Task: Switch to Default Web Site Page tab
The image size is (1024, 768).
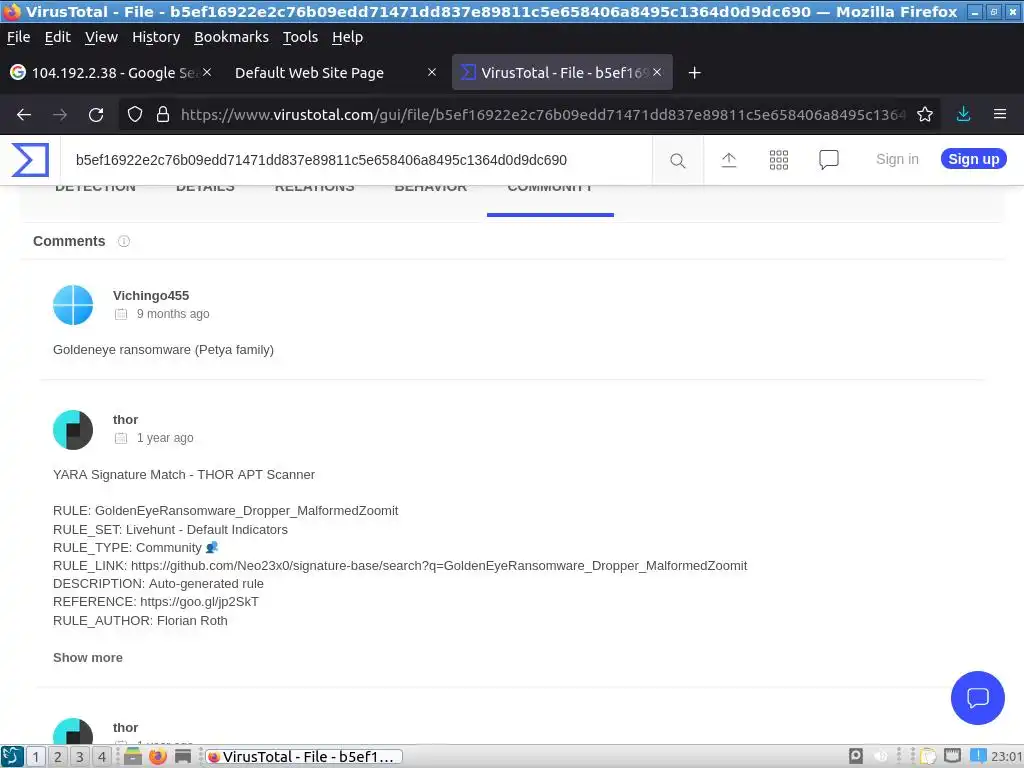Action: 334,72
